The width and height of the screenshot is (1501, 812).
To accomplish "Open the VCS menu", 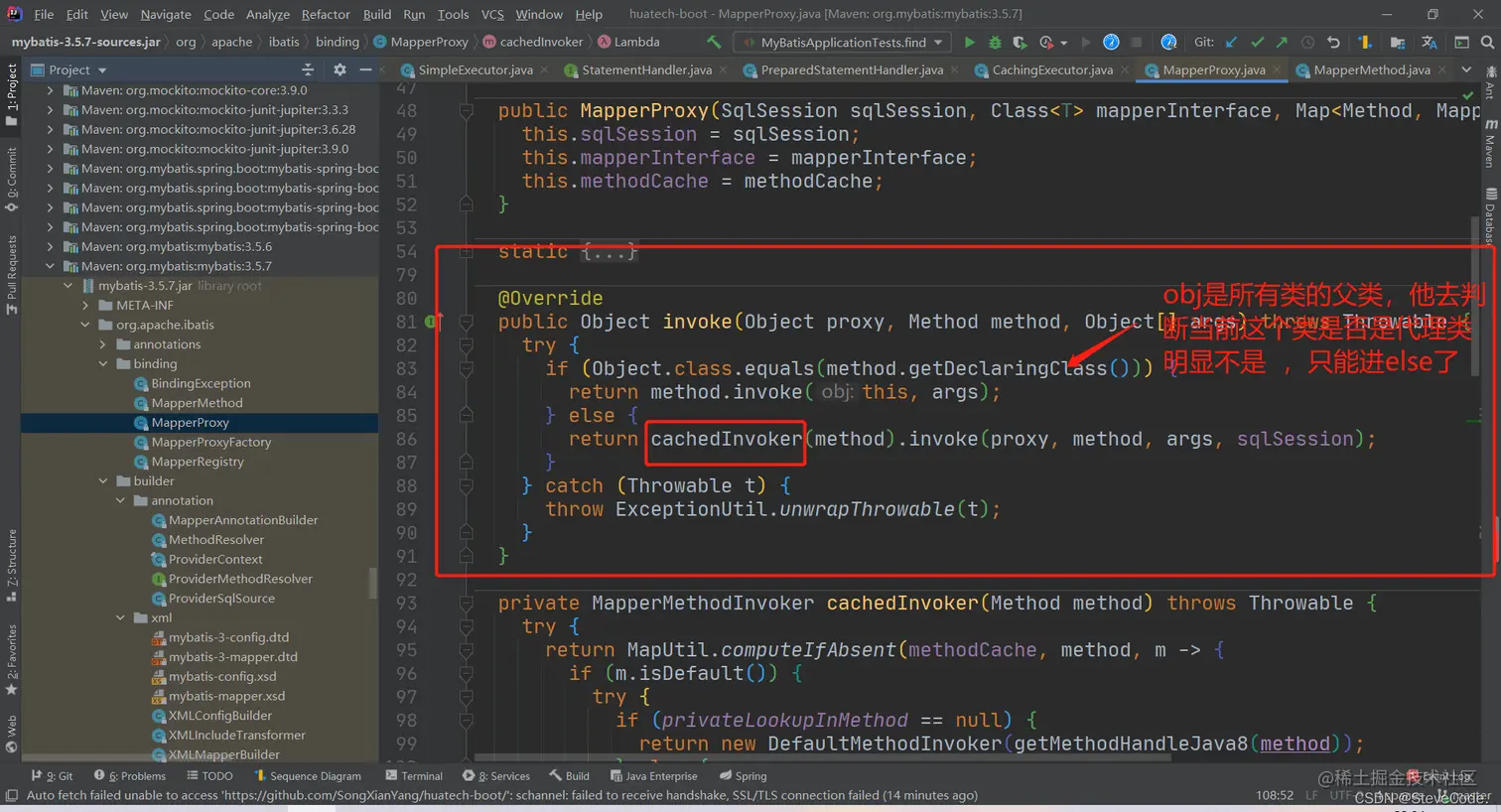I will [492, 14].
